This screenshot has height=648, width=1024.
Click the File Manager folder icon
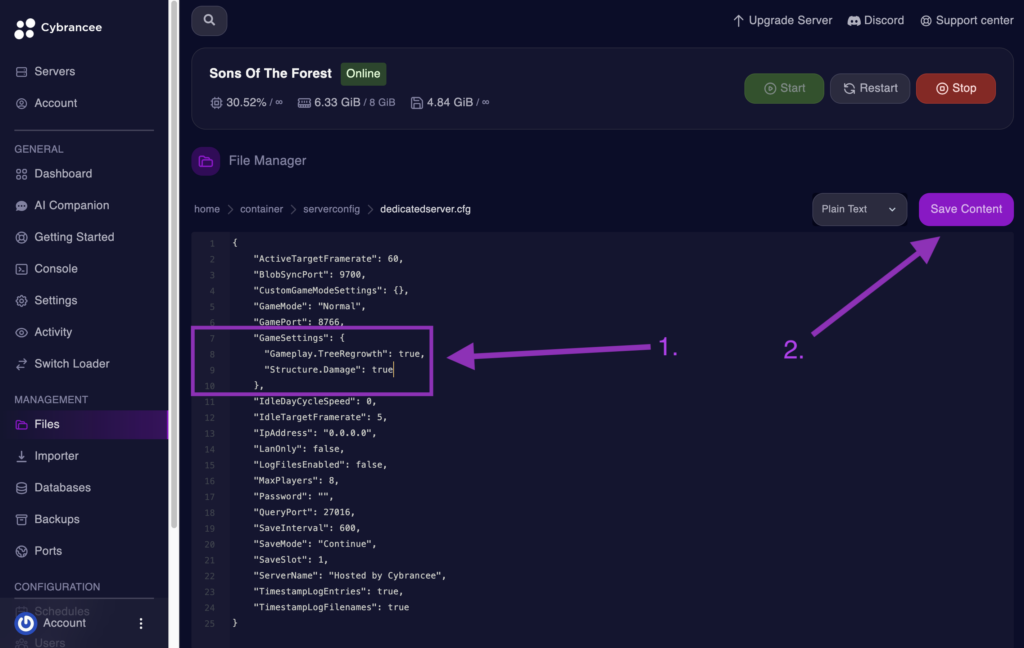(206, 161)
